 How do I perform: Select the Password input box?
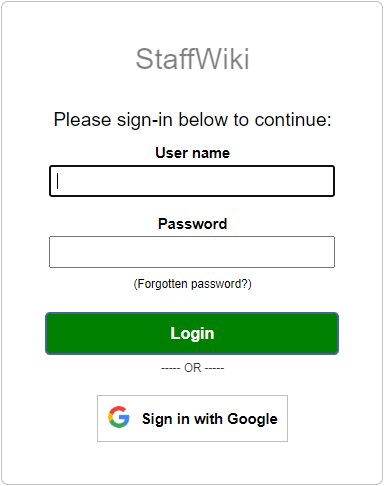[192, 252]
